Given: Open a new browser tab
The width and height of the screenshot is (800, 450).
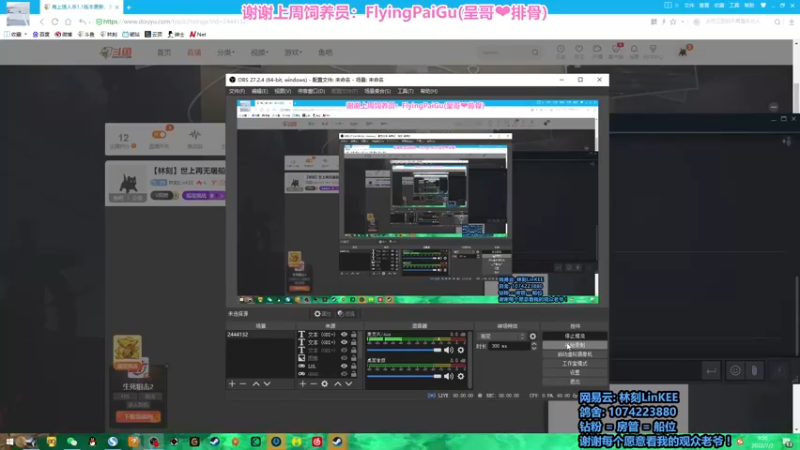Looking at the screenshot, I should (129, 7).
